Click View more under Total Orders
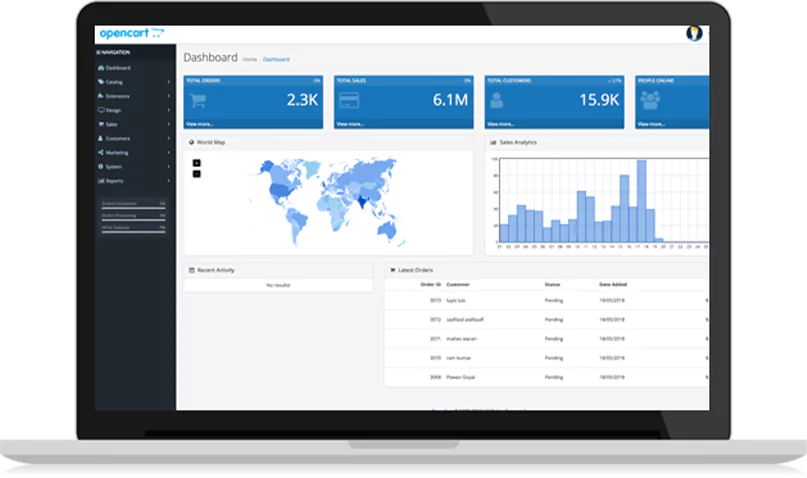The height and width of the screenshot is (478, 807). tap(198, 124)
